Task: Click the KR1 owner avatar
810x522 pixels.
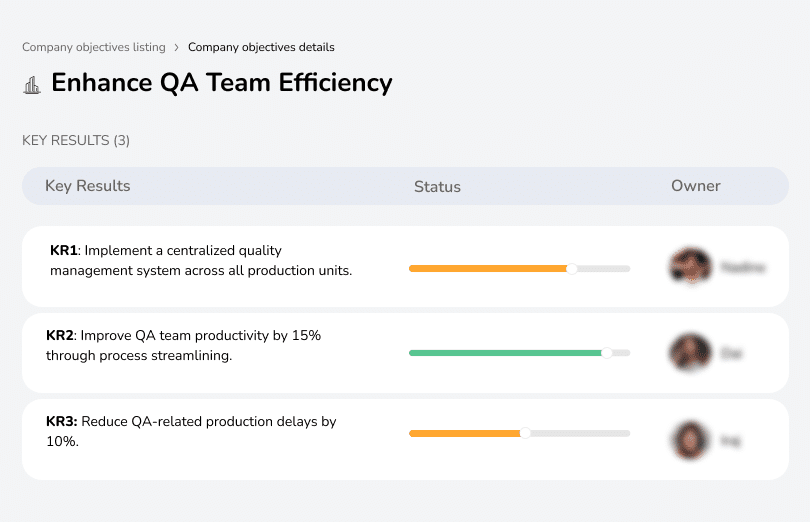Action: [691, 266]
